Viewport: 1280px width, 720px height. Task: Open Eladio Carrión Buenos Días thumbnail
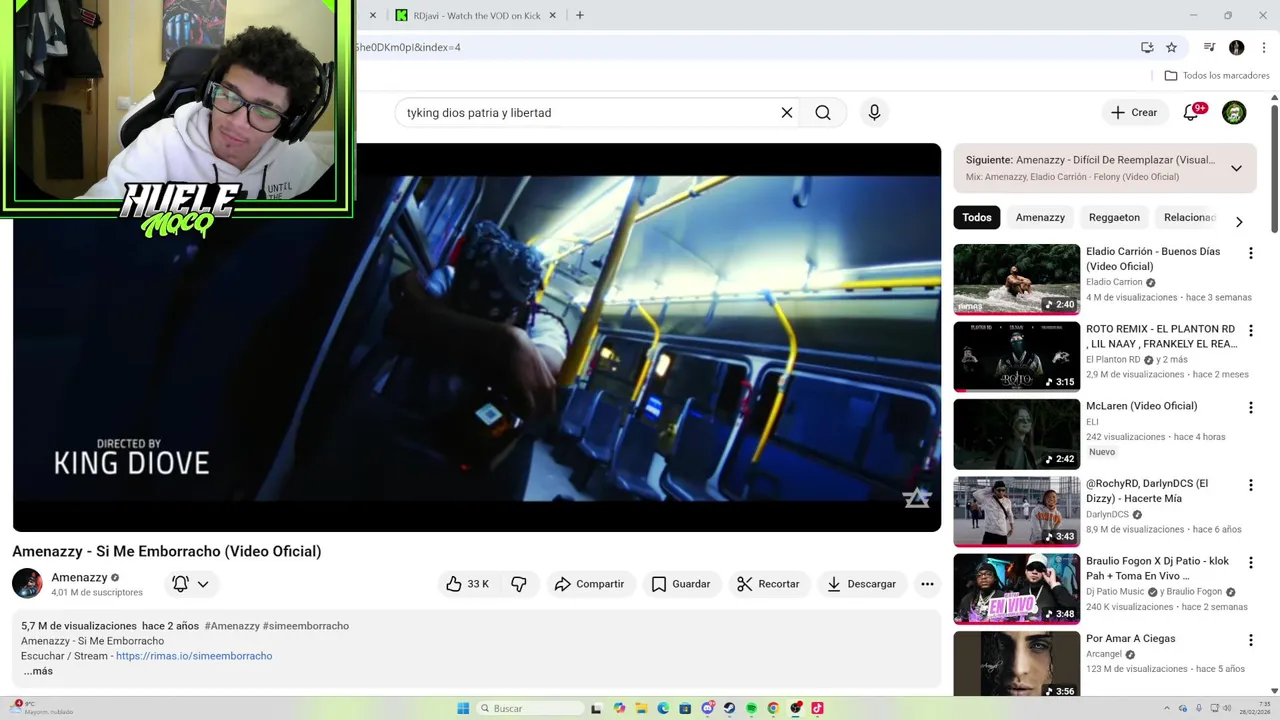[1016, 279]
